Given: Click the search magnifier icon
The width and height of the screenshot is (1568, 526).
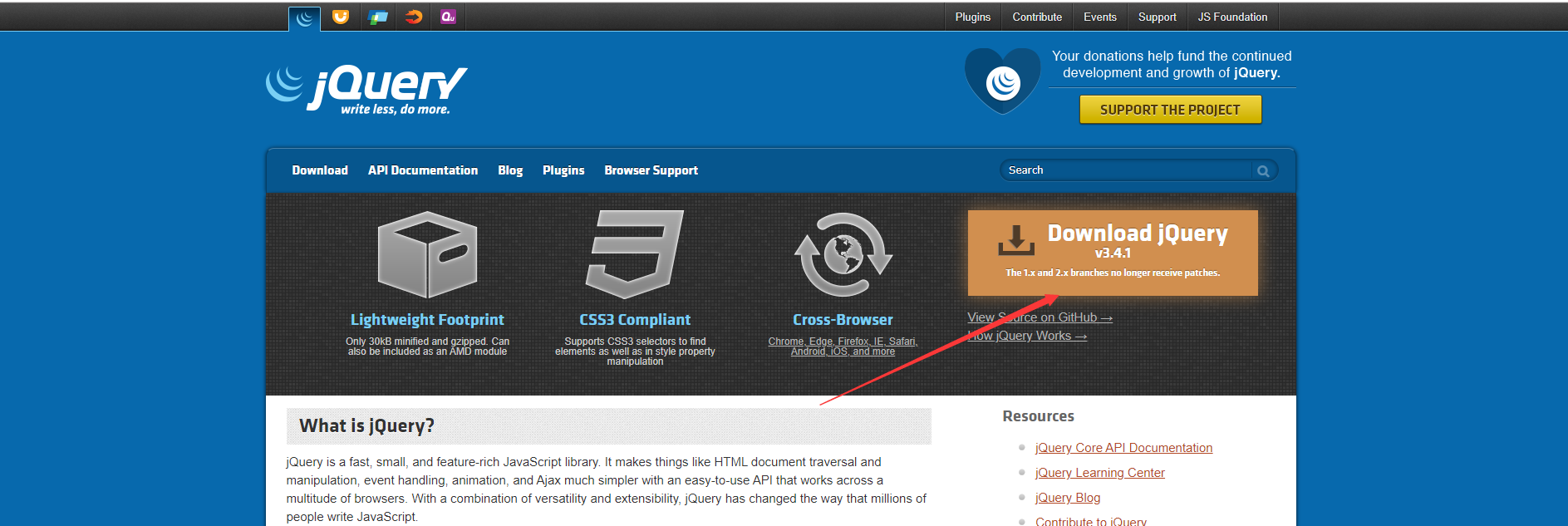Looking at the screenshot, I should [1263, 171].
